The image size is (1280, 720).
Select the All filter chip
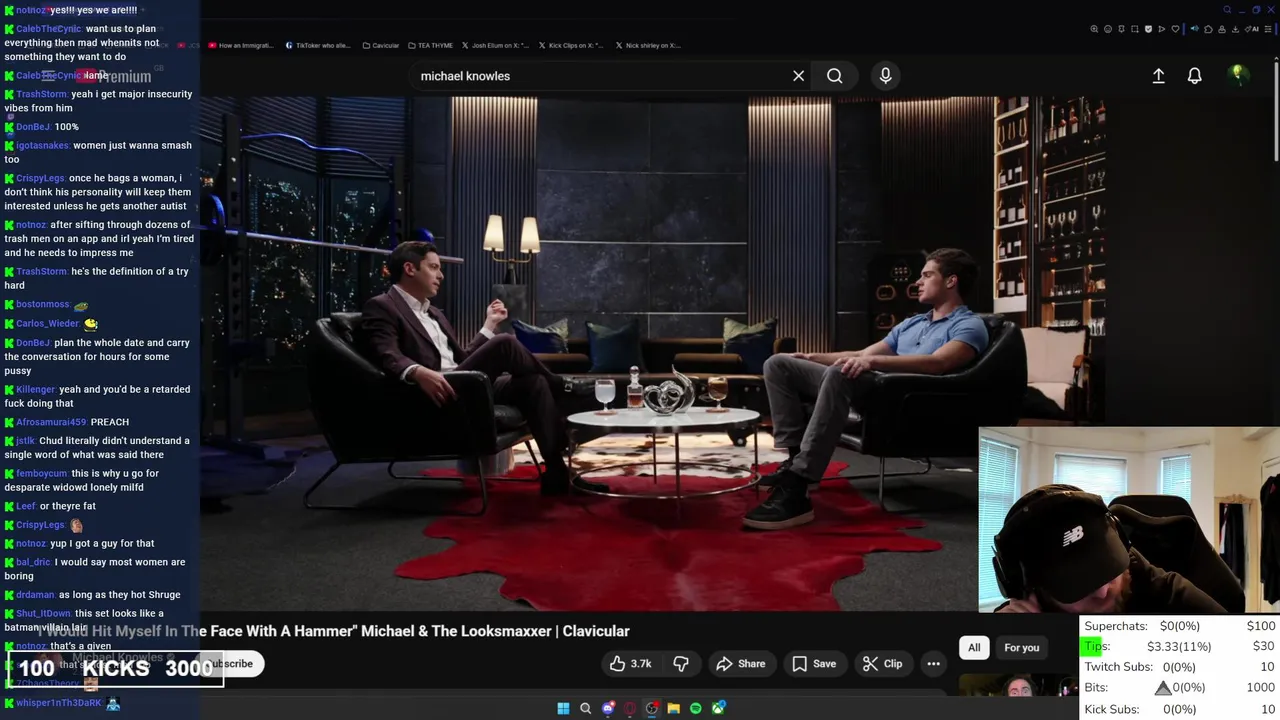click(974, 648)
